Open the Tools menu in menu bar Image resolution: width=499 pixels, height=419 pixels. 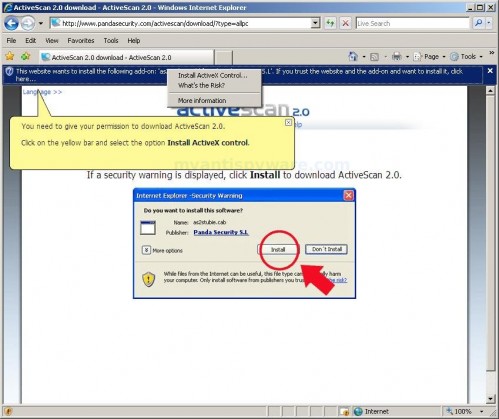point(111,41)
